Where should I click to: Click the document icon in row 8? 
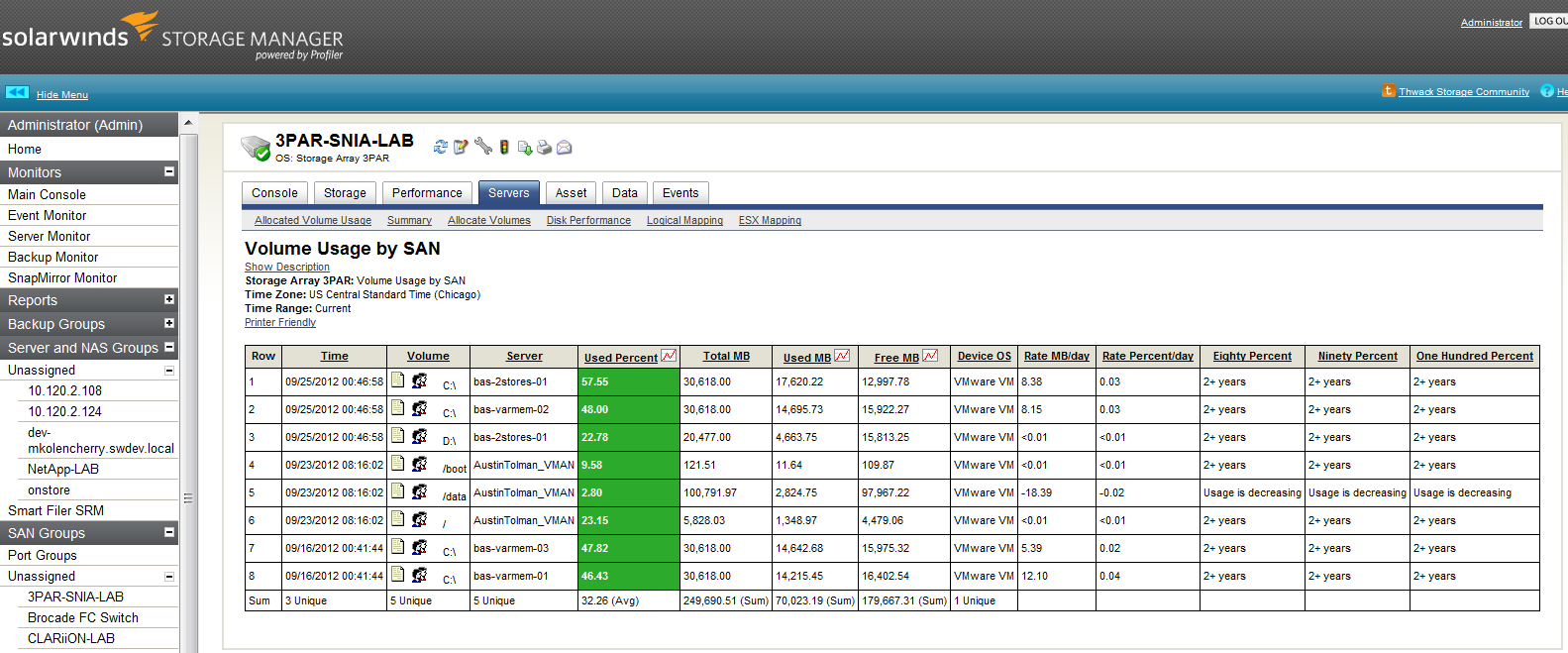click(398, 574)
